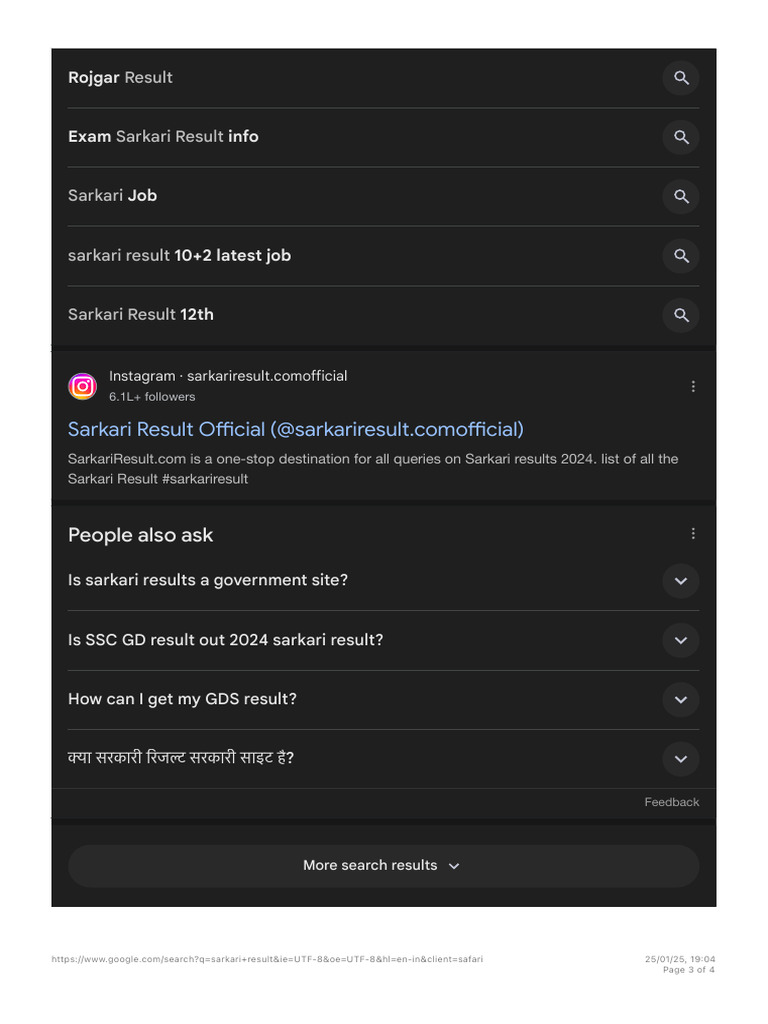The image size is (768, 1024).
Task: Expand the Hindi question about sarkari site
Action: pyautogui.click(x=681, y=759)
